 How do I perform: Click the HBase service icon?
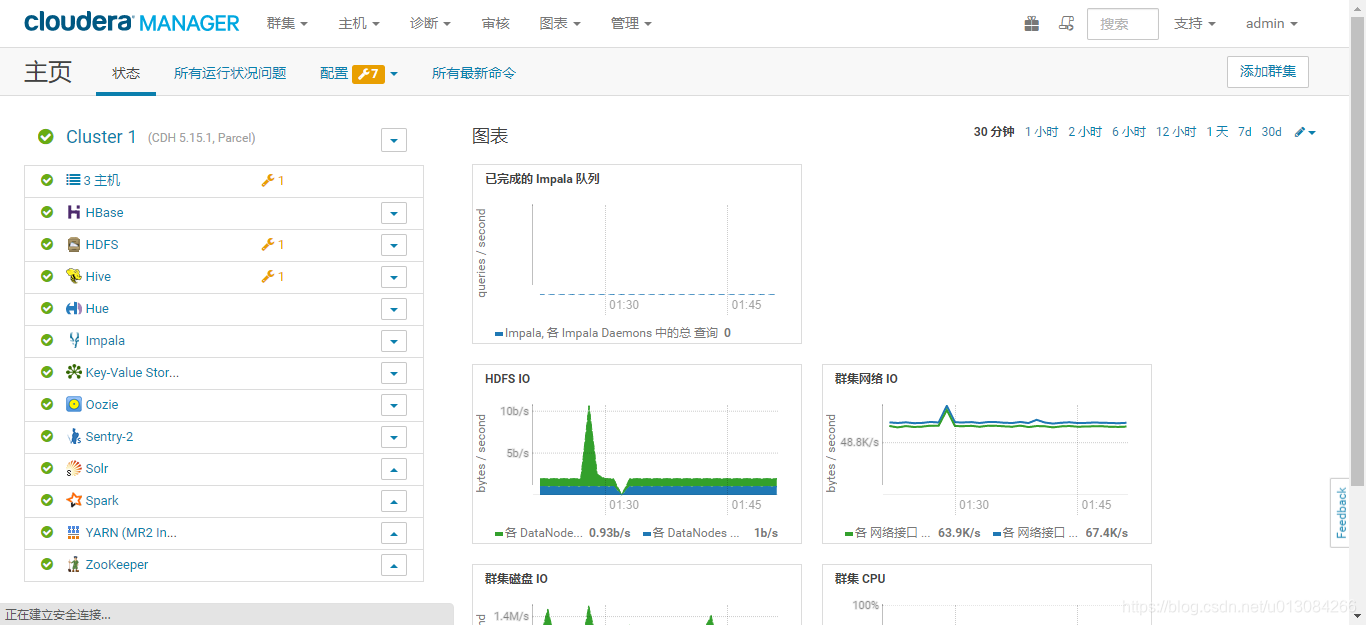pos(74,212)
